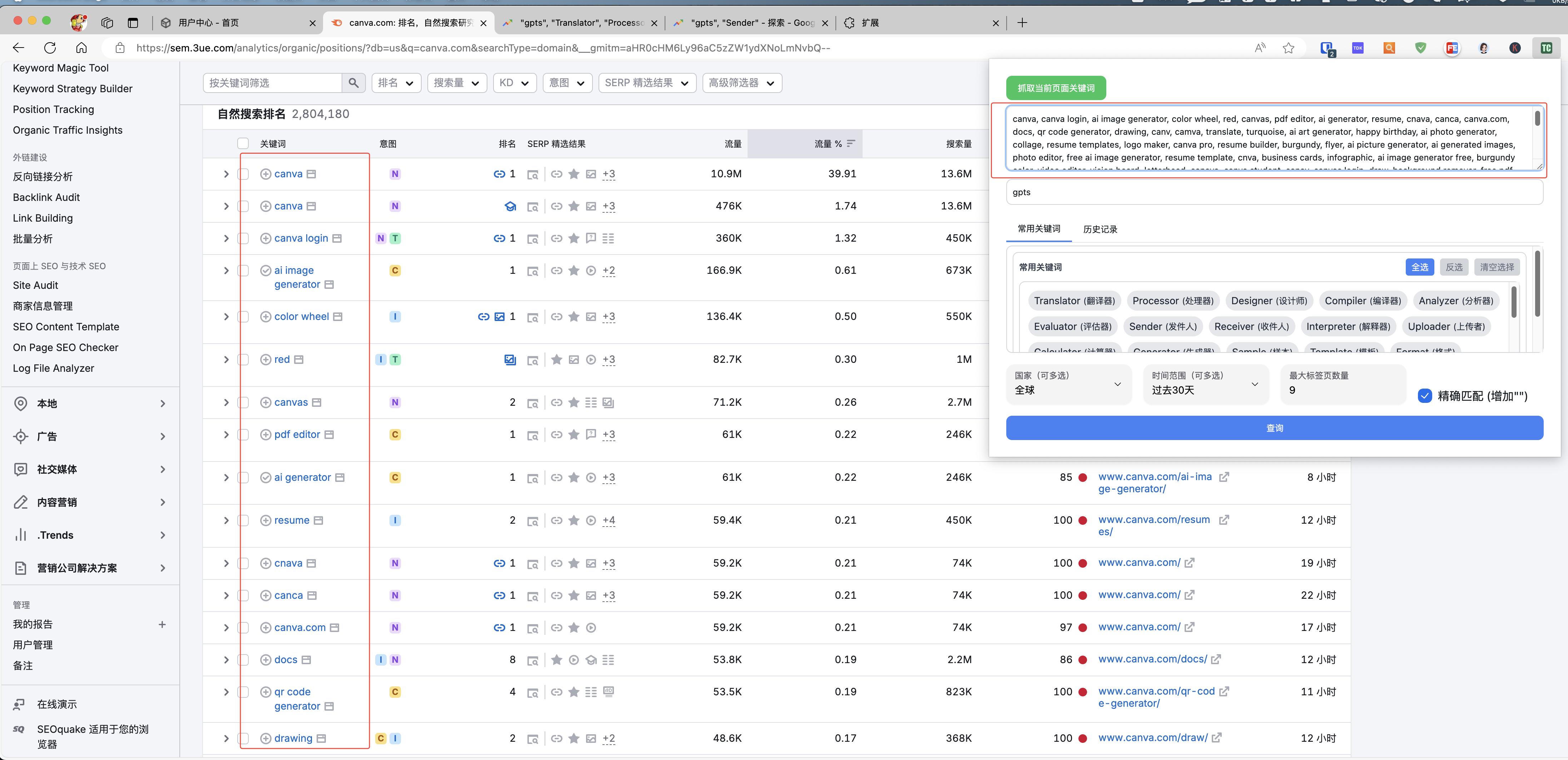Click 查询 query button
This screenshot has height=760, width=1568.
click(1275, 428)
